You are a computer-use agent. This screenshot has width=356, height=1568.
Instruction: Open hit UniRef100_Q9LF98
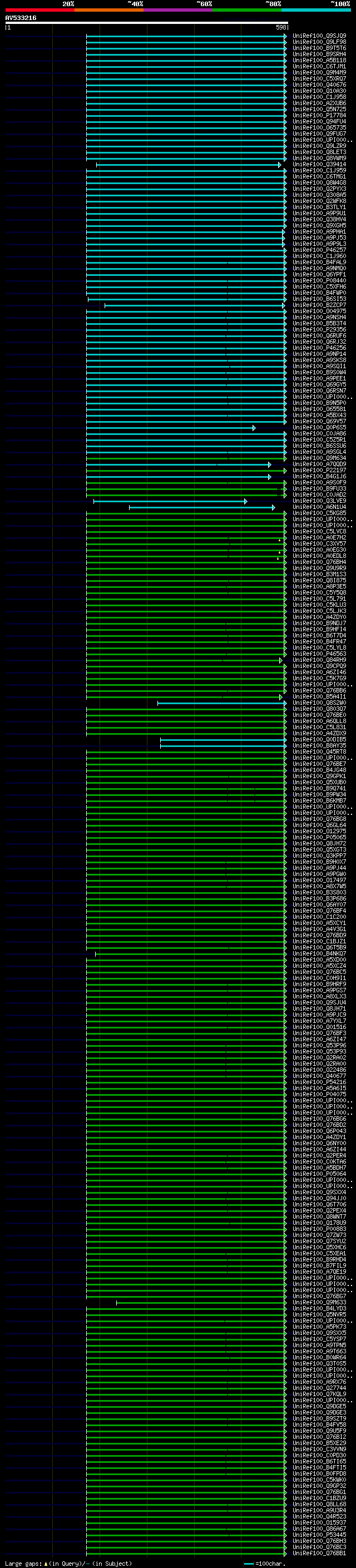coord(319,42)
